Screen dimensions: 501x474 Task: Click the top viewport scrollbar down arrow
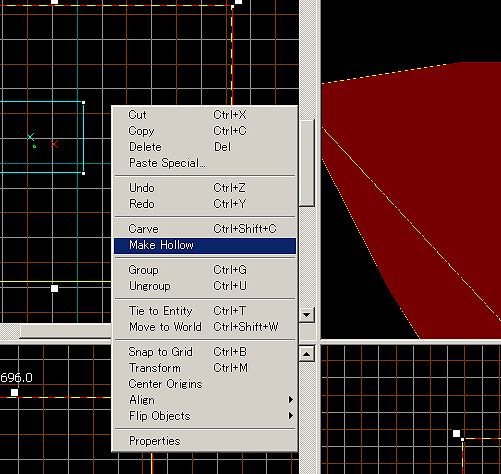pos(307,315)
